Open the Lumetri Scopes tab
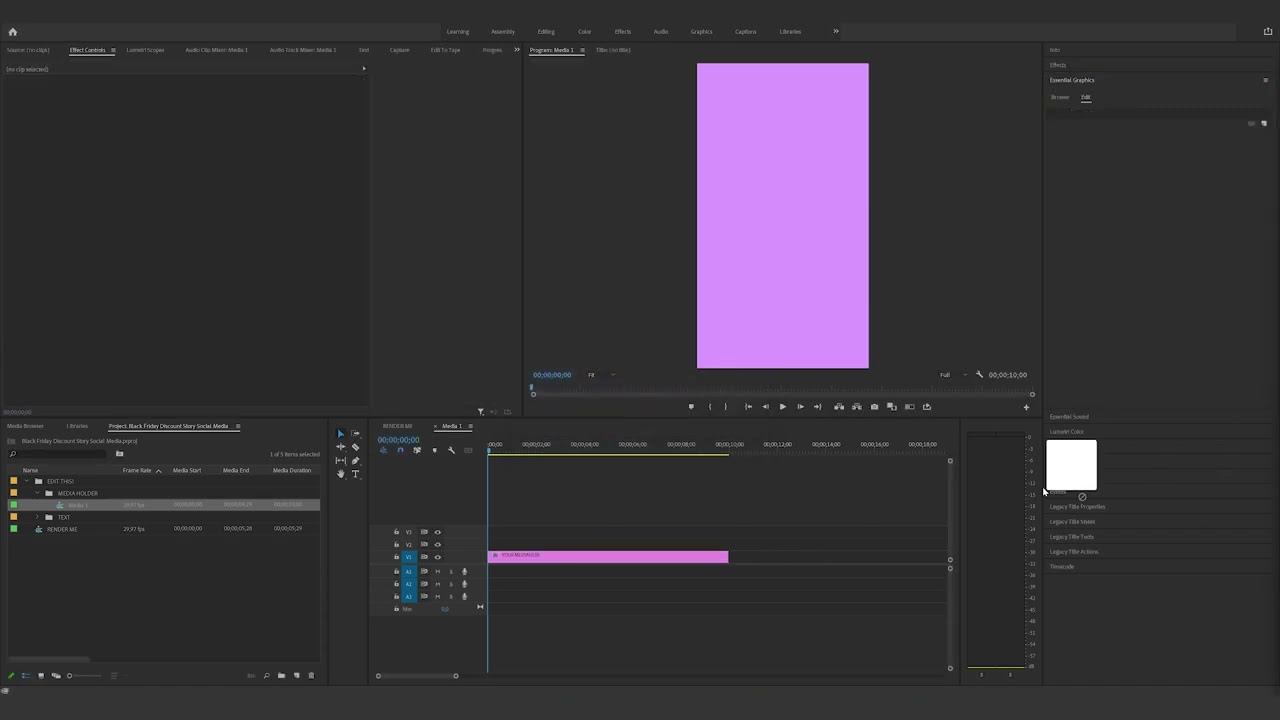This screenshot has height=720, width=1280. 145,50
